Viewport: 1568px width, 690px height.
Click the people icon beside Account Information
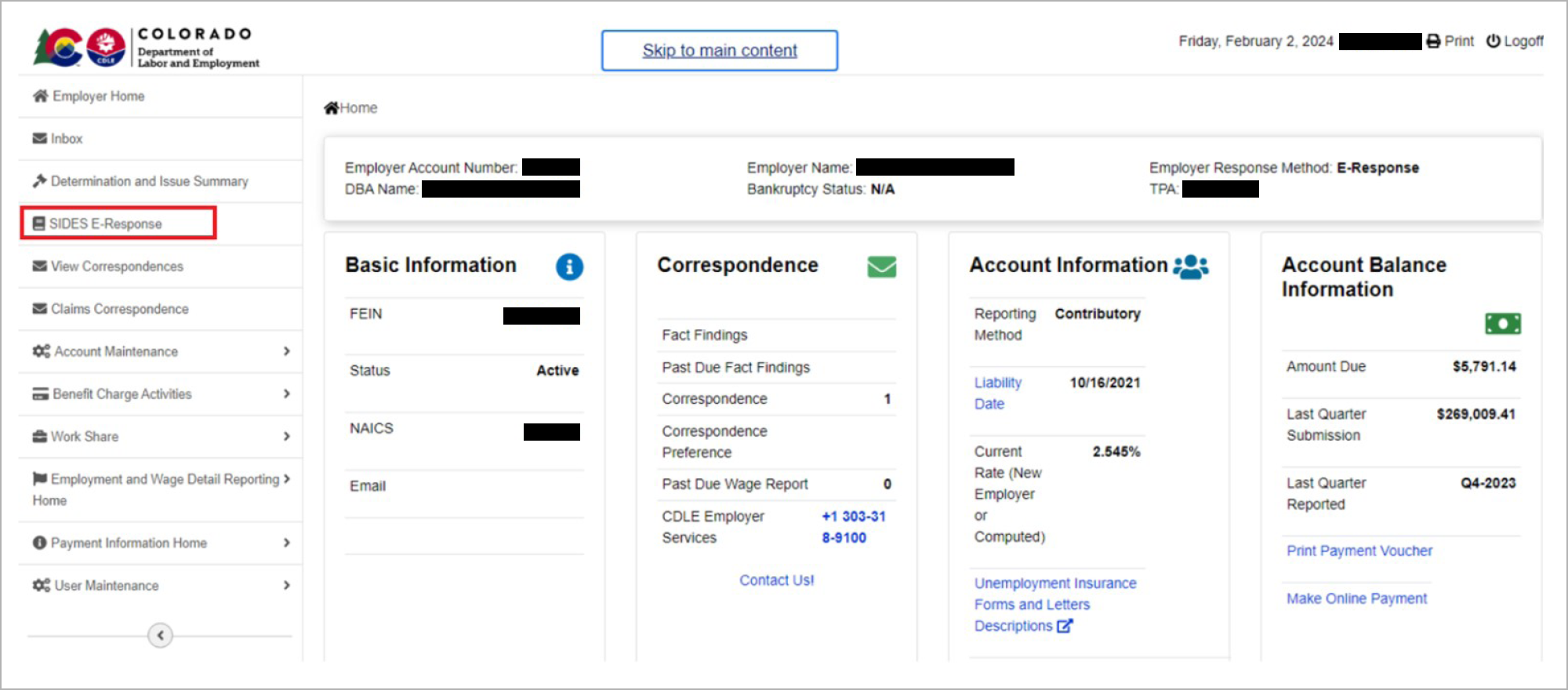tap(1190, 267)
